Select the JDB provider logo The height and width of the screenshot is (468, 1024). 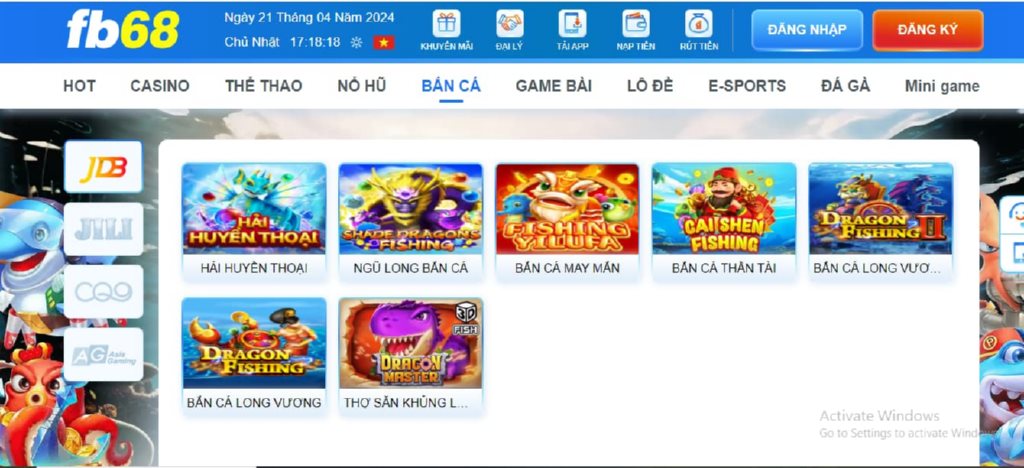103,167
